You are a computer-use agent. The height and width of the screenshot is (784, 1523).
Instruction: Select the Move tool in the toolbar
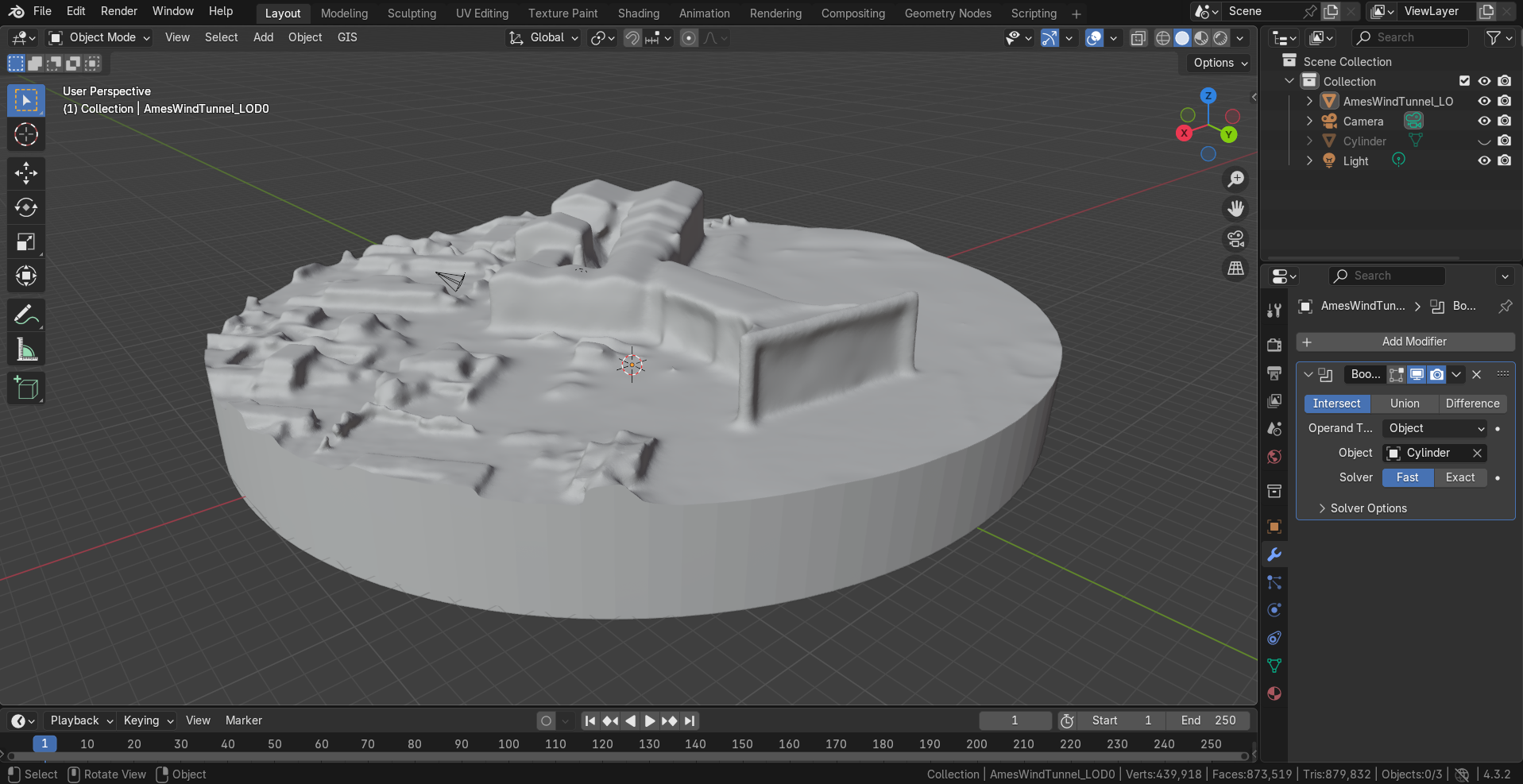(26, 173)
